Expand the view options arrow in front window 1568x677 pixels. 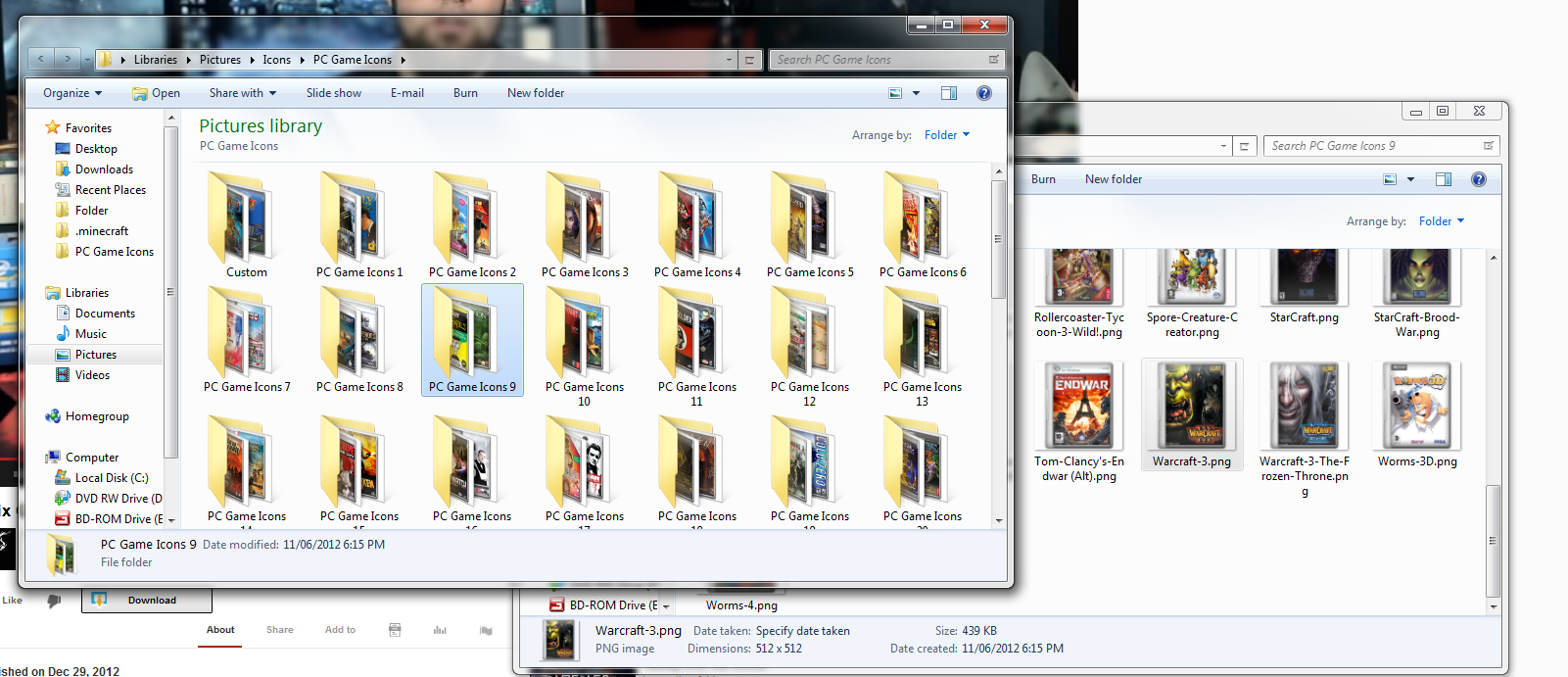(917, 93)
